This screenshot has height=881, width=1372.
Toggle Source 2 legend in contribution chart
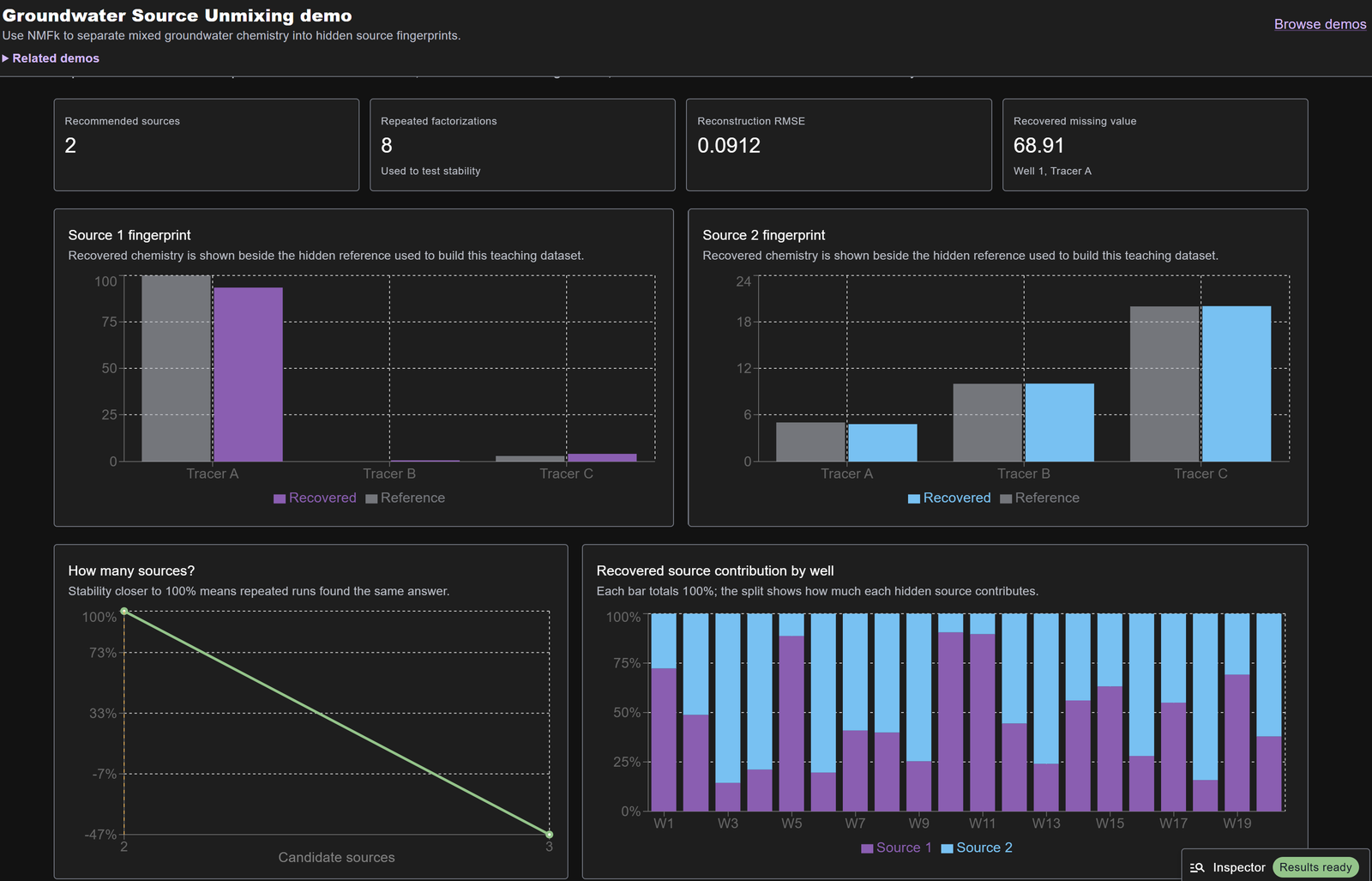tap(977, 848)
